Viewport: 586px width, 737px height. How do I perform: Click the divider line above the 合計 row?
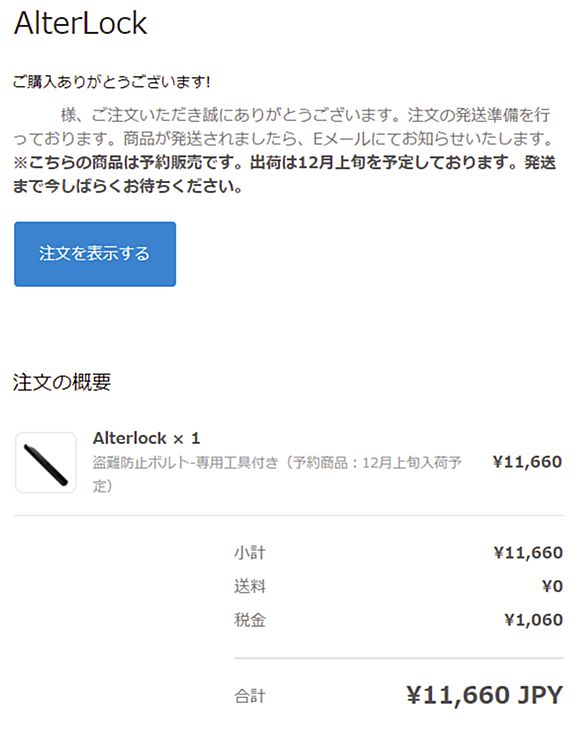399,658
